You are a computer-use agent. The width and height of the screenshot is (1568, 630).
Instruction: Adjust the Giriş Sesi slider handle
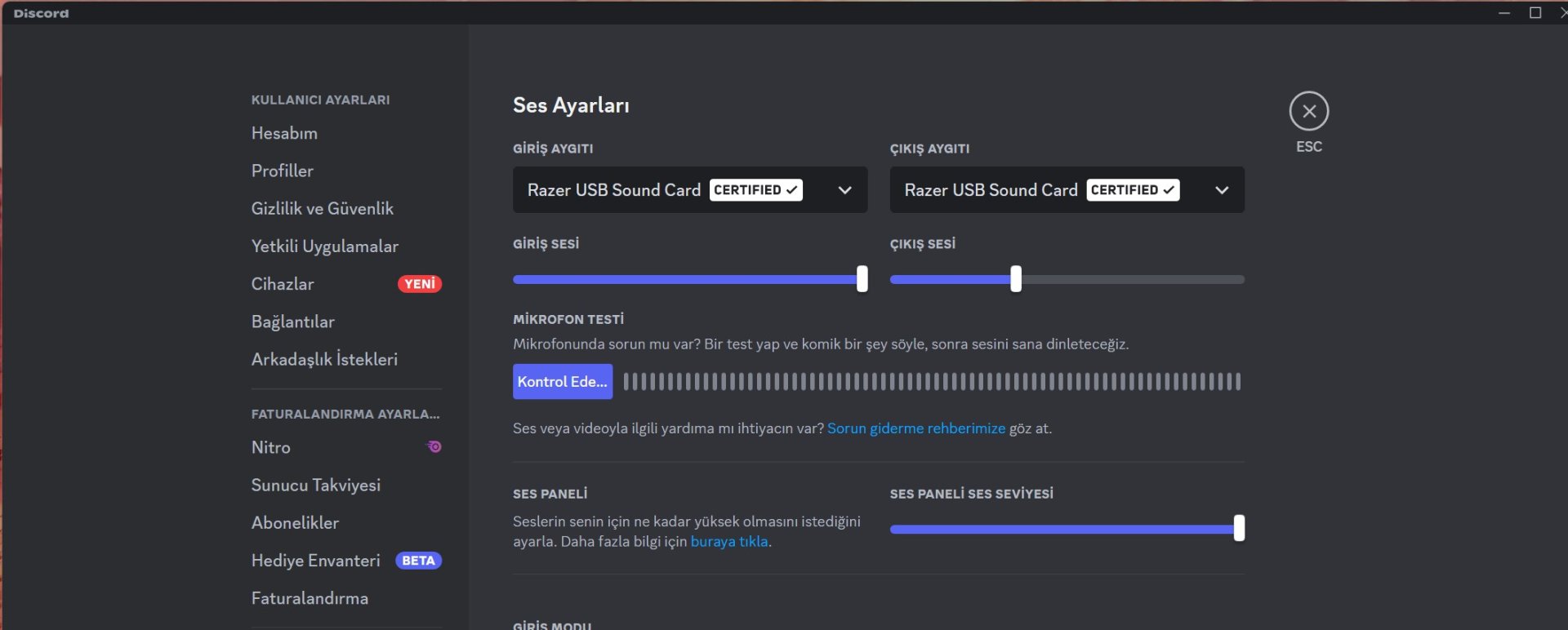click(x=862, y=279)
